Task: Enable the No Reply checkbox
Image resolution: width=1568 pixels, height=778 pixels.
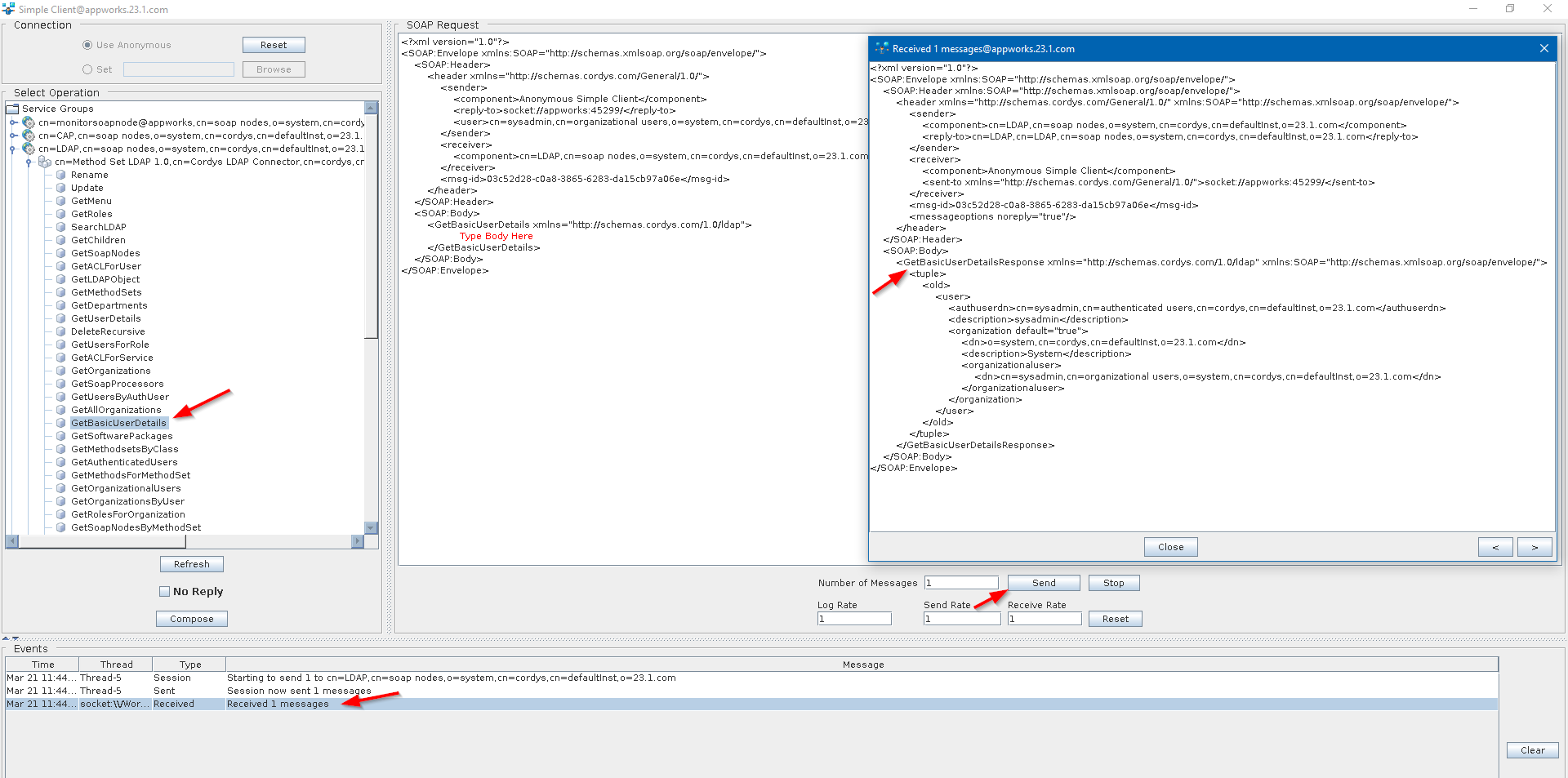Action: [x=165, y=592]
